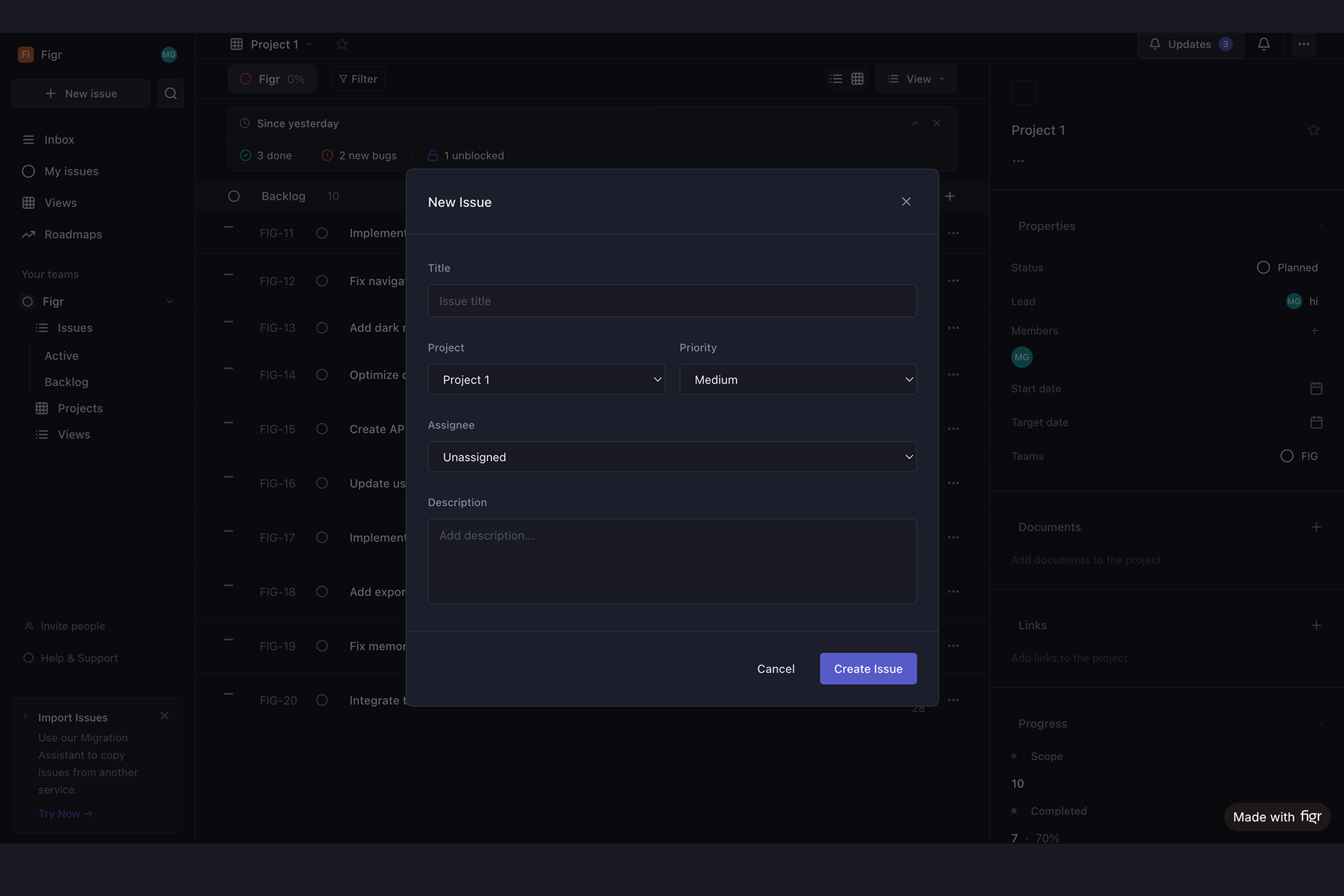Click the Create Issue button
The width and height of the screenshot is (1344, 896).
coord(868,669)
